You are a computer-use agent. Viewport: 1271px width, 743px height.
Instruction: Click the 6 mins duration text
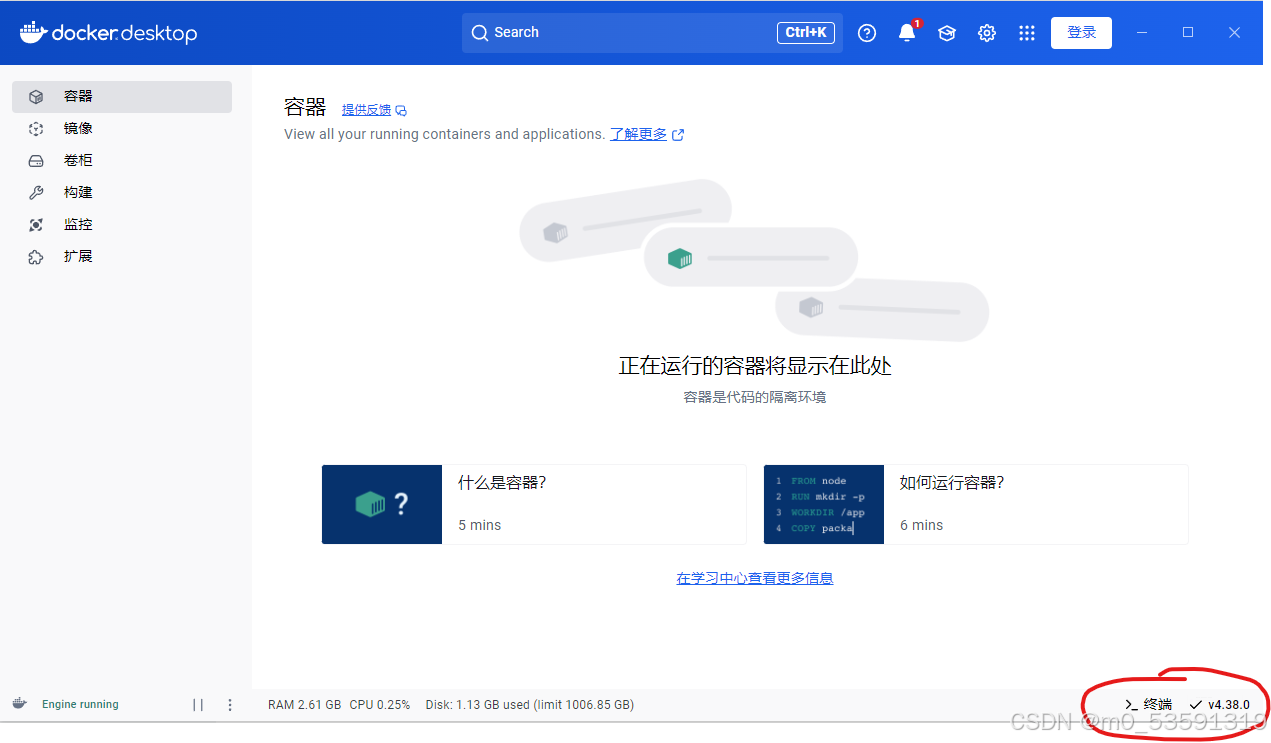pyautogui.click(x=922, y=525)
